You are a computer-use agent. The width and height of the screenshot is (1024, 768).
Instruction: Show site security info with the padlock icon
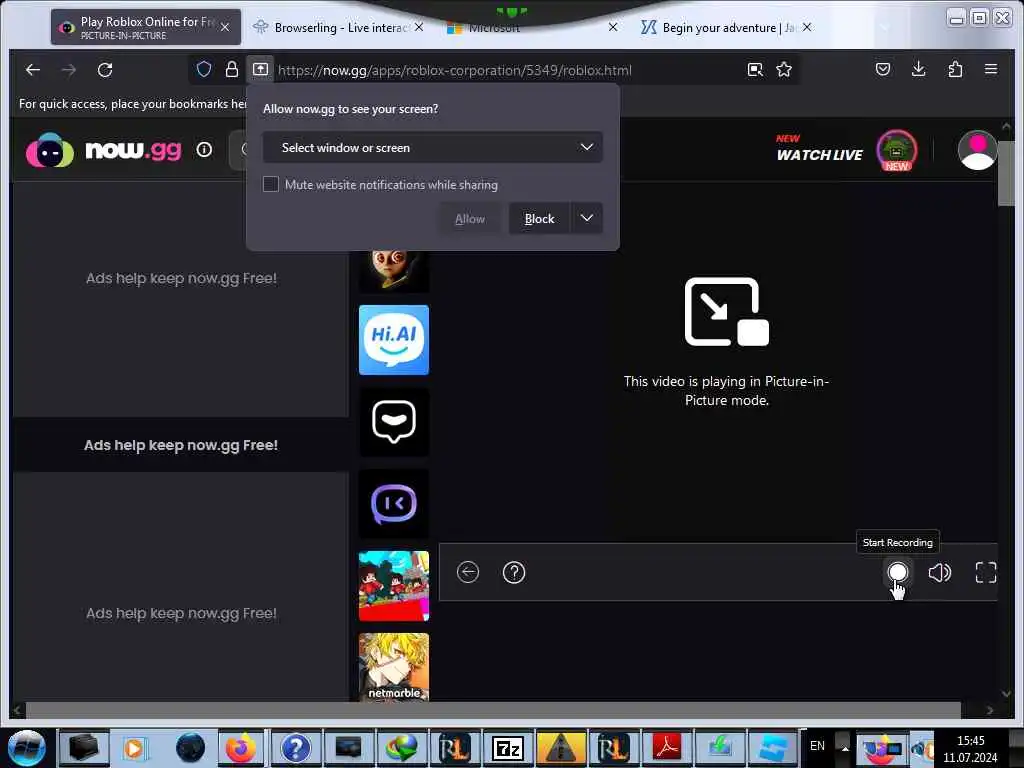click(231, 69)
